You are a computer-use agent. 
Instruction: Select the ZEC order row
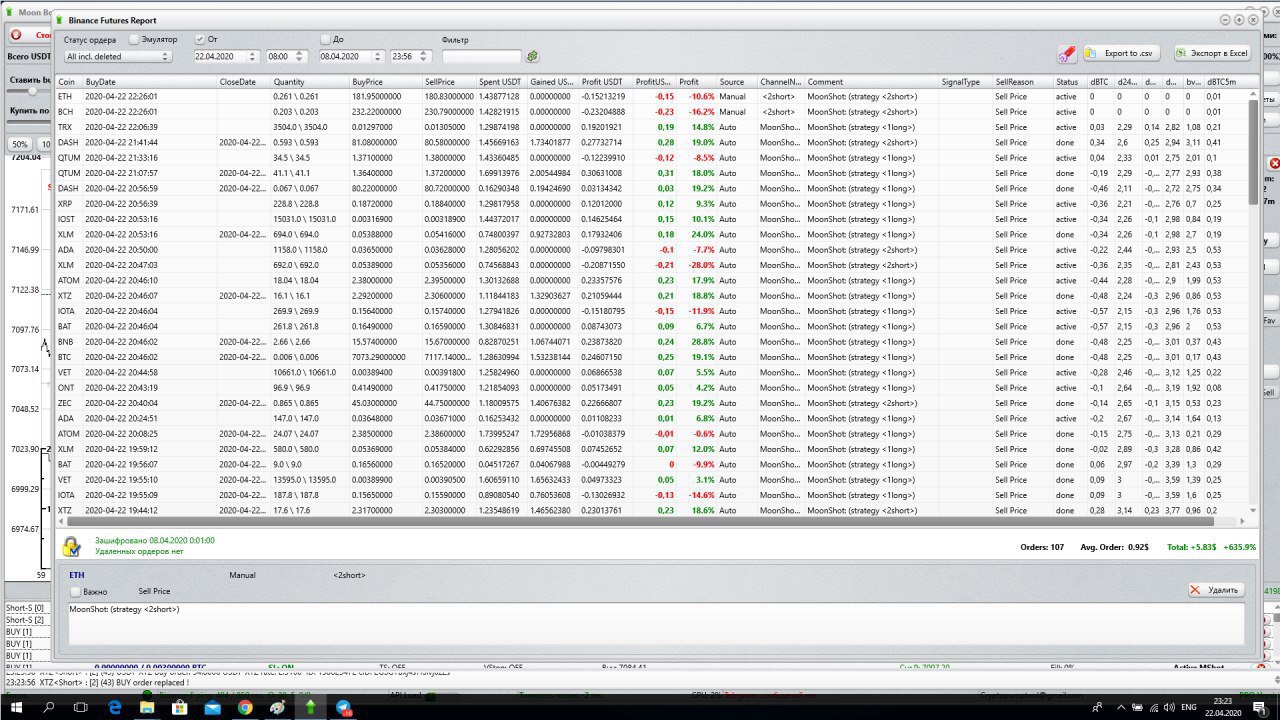tap(651, 403)
